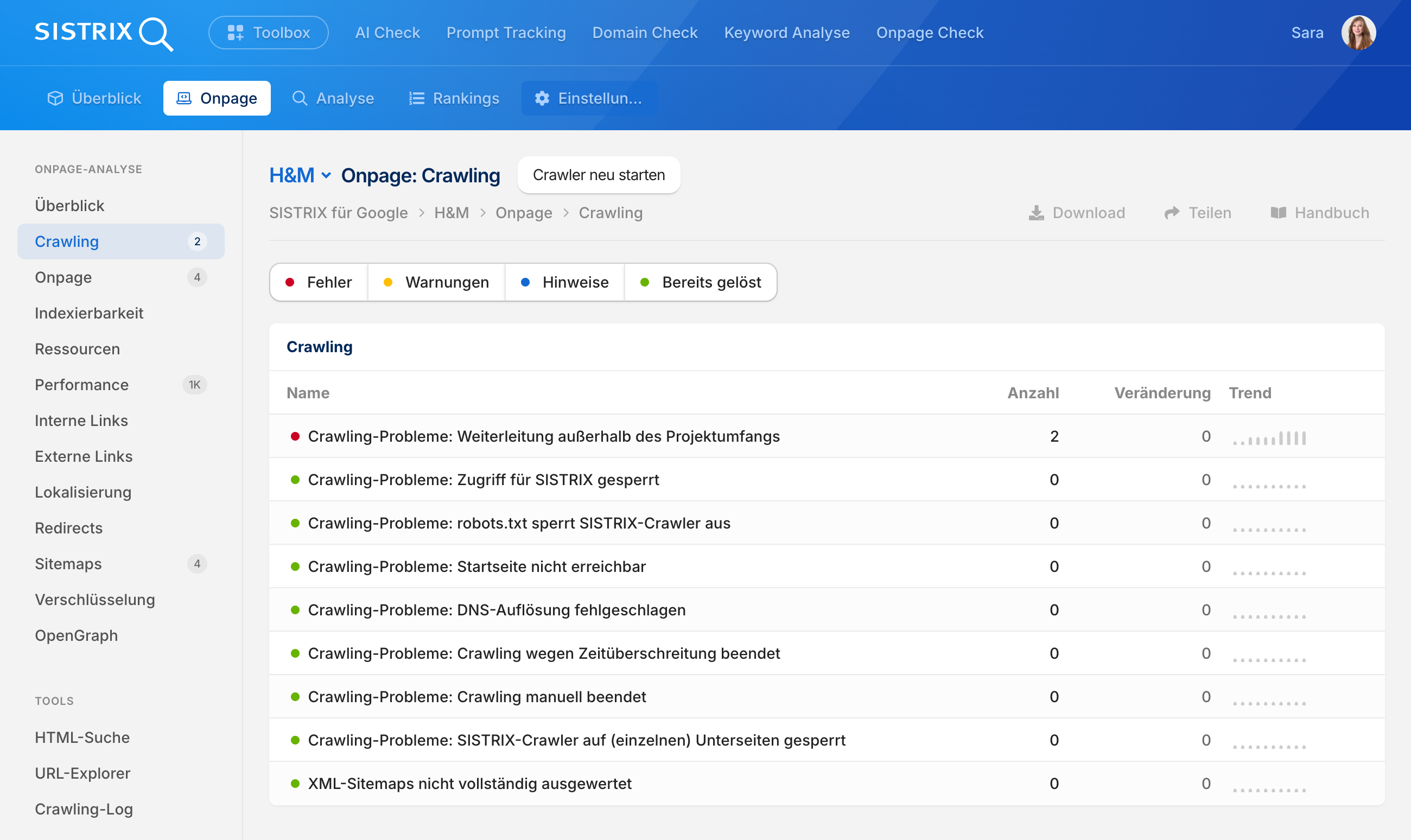
Task: Open row XML-Sitemaps nicht vollständig ausgewertet
Action: [827, 784]
